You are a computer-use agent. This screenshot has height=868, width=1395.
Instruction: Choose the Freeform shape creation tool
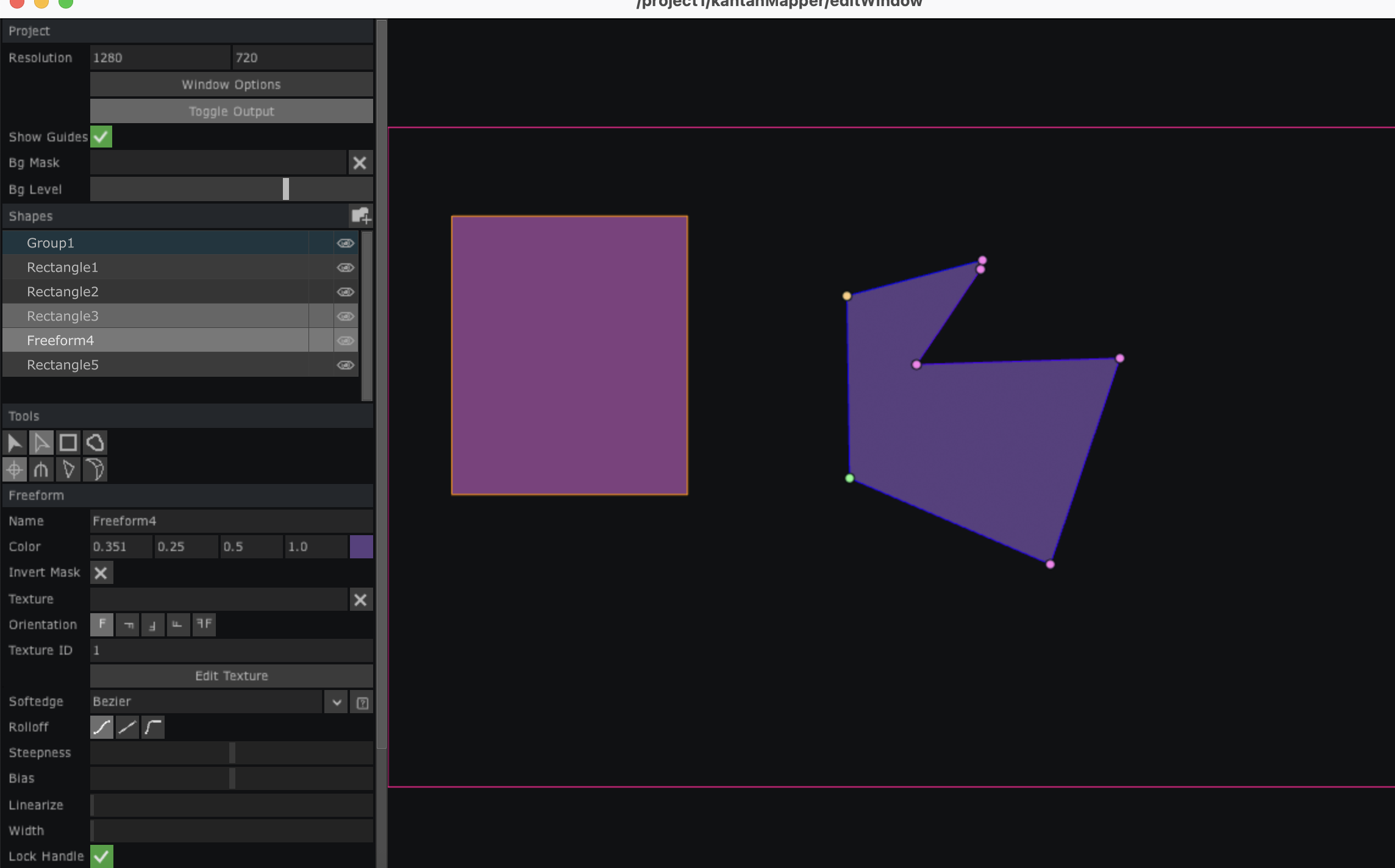pos(95,443)
